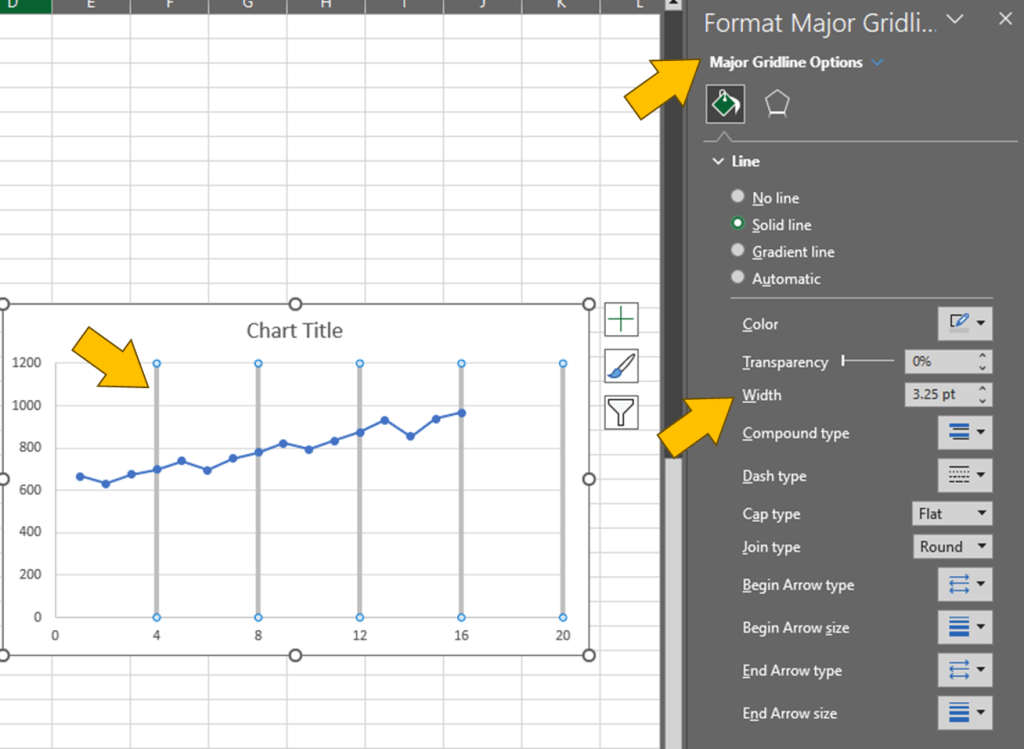The height and width of the screenshot is (749, 1024).
Task: Click the Width value field
Action: [x=938, y=395]
